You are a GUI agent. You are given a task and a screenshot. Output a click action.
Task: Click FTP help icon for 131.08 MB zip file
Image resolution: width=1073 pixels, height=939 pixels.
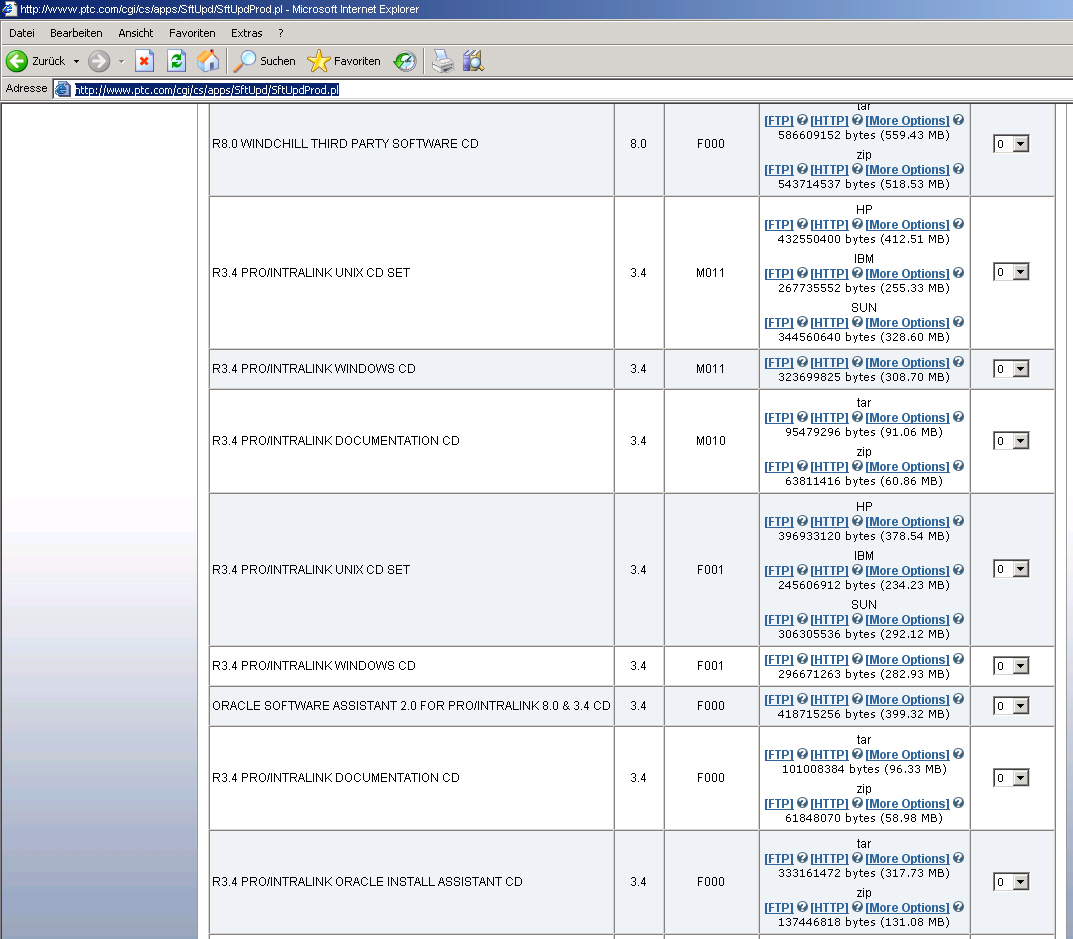click(802, 906)
